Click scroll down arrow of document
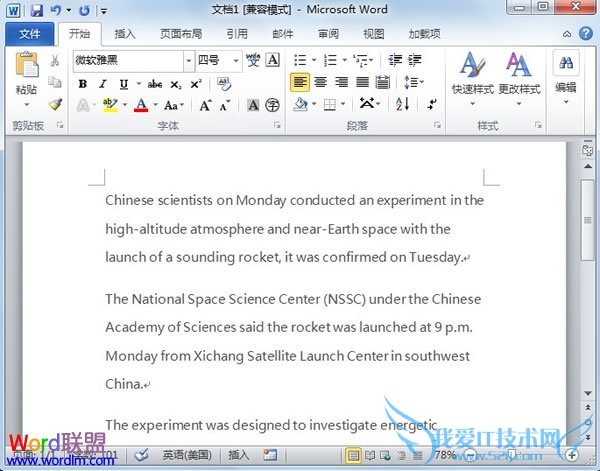The image size is (600, 471). [x=587, y=393]
